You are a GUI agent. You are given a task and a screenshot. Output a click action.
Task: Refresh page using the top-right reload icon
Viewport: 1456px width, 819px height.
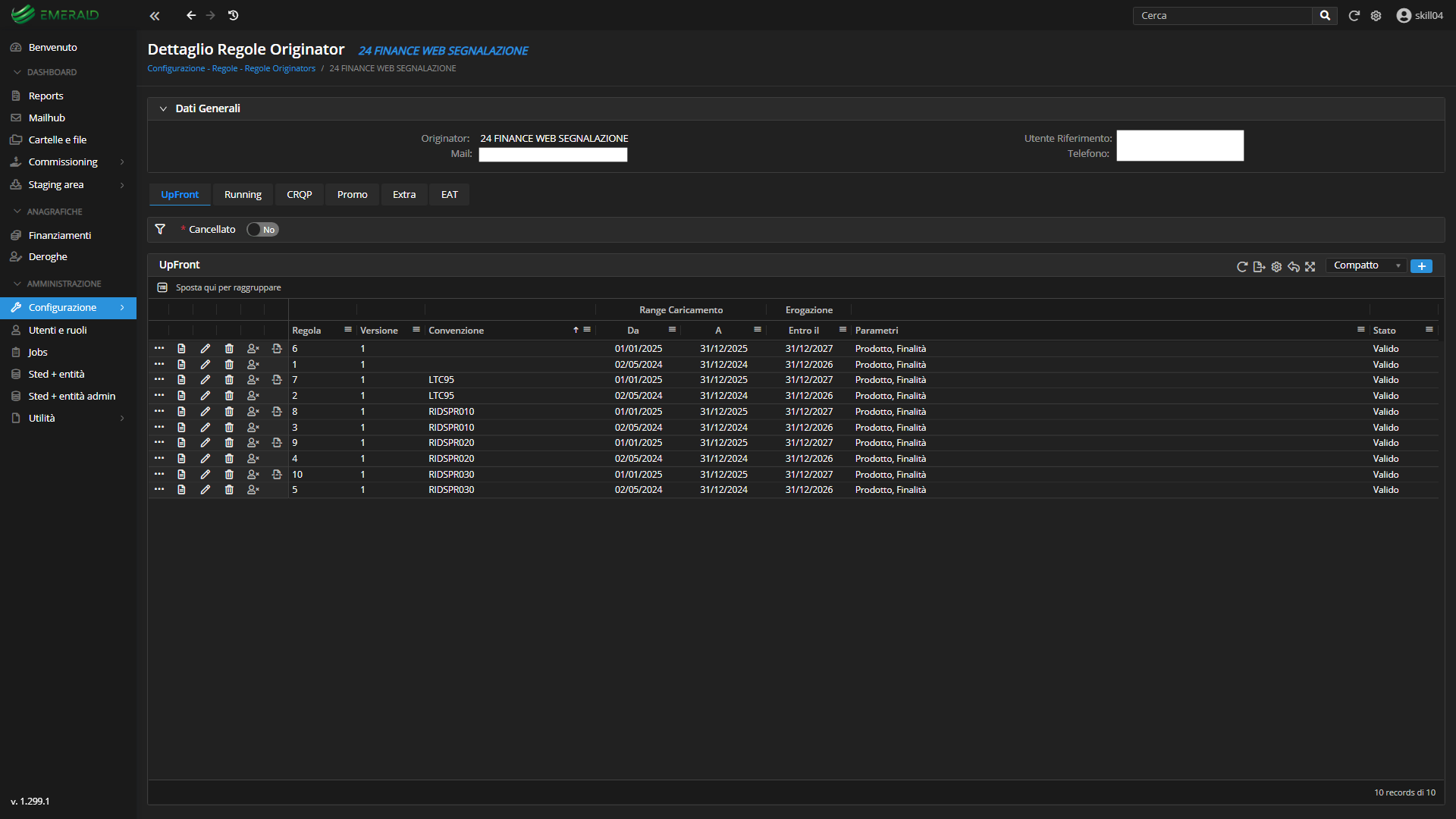click(1354, 15)
